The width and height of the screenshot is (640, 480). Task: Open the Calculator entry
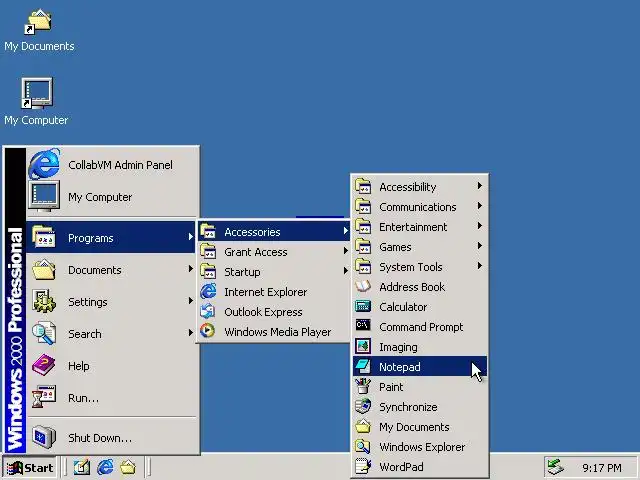pyautogui.click(x=420, y=307)
